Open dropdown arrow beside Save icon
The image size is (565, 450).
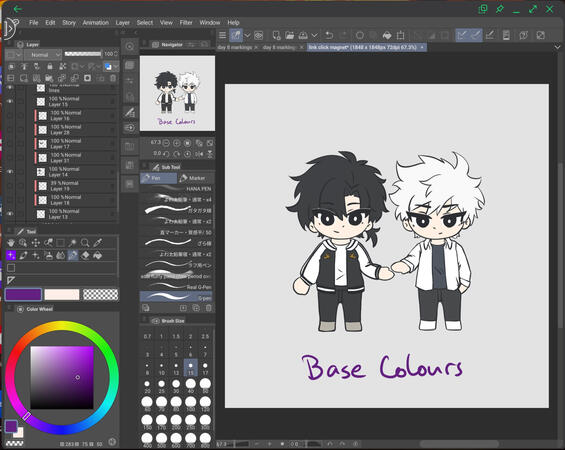point(315,35)
